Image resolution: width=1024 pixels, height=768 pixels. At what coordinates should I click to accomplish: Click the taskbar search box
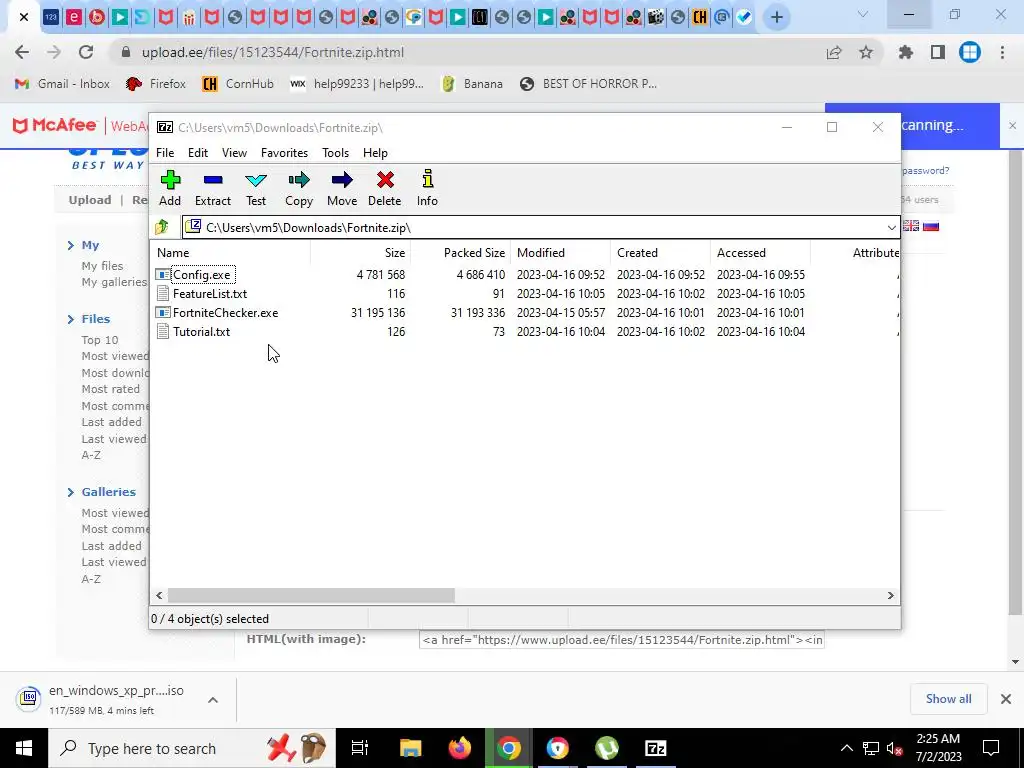coord(192,748)
